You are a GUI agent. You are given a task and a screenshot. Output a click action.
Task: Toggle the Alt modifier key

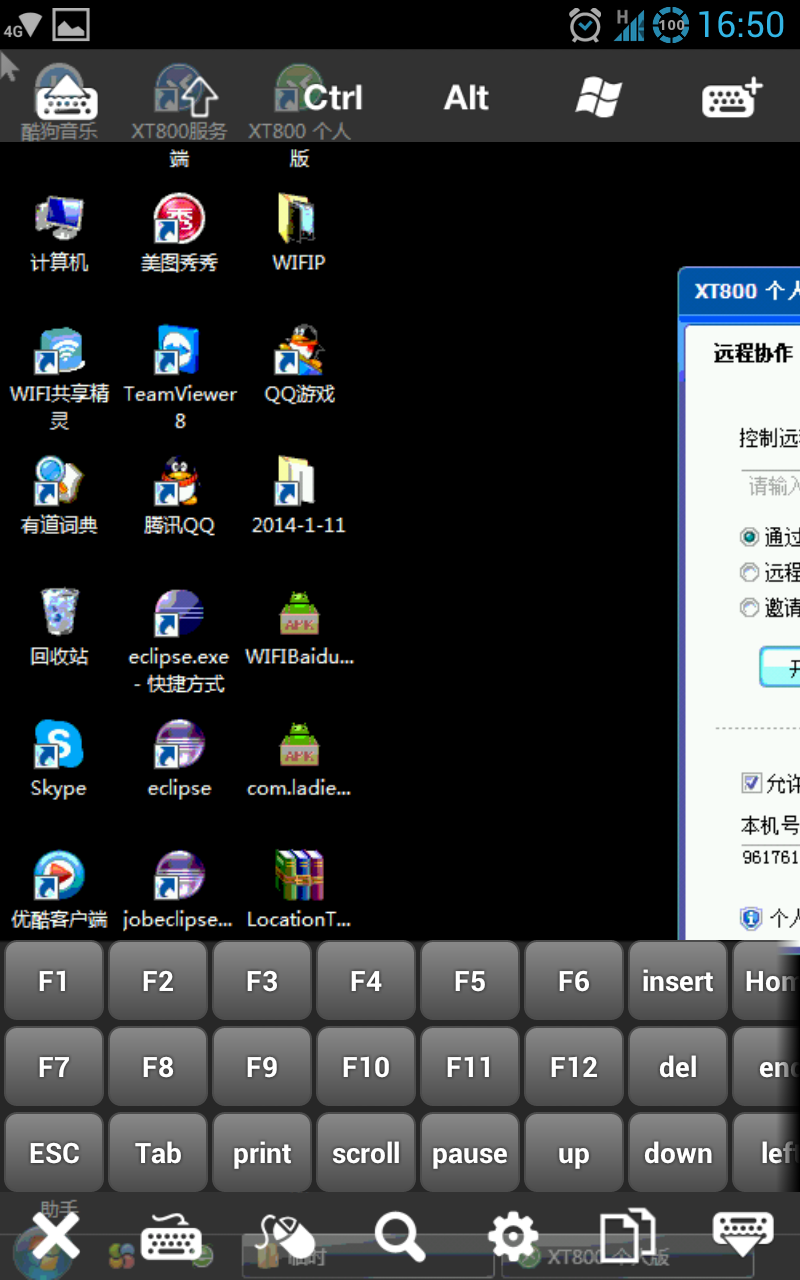[466, 98]
